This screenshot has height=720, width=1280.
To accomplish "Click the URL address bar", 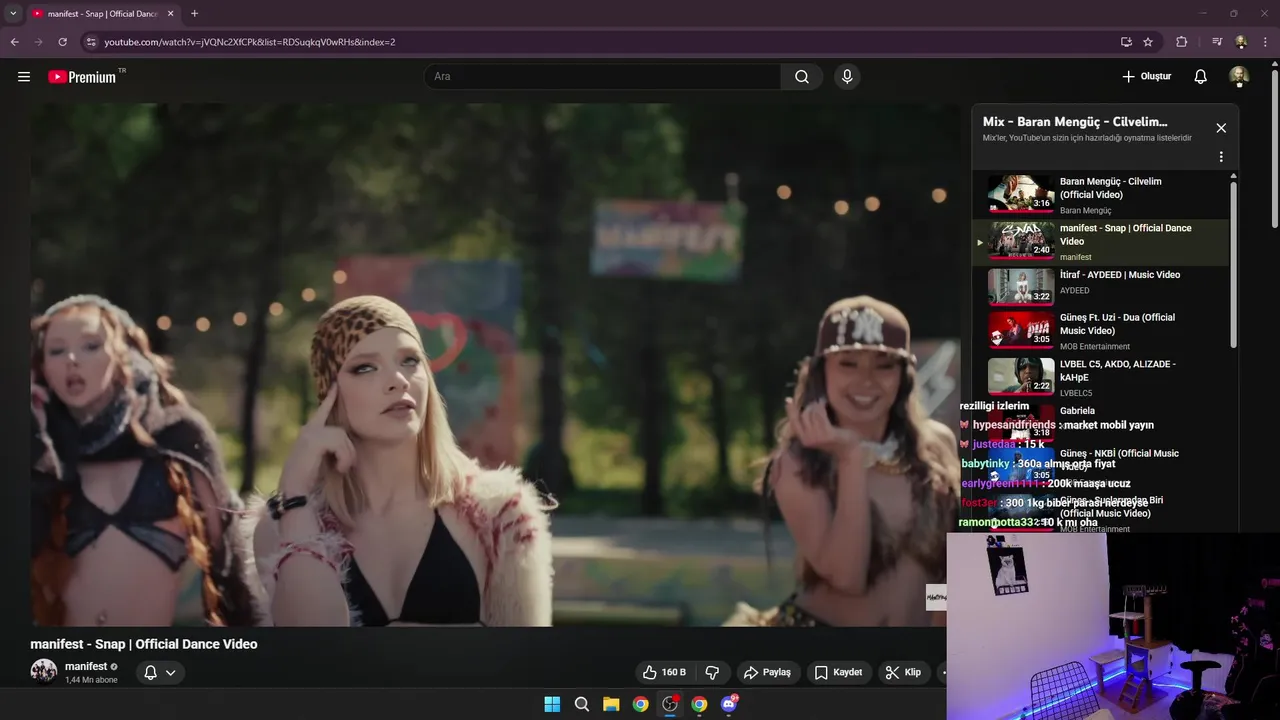I will click(x=600, y=42).
